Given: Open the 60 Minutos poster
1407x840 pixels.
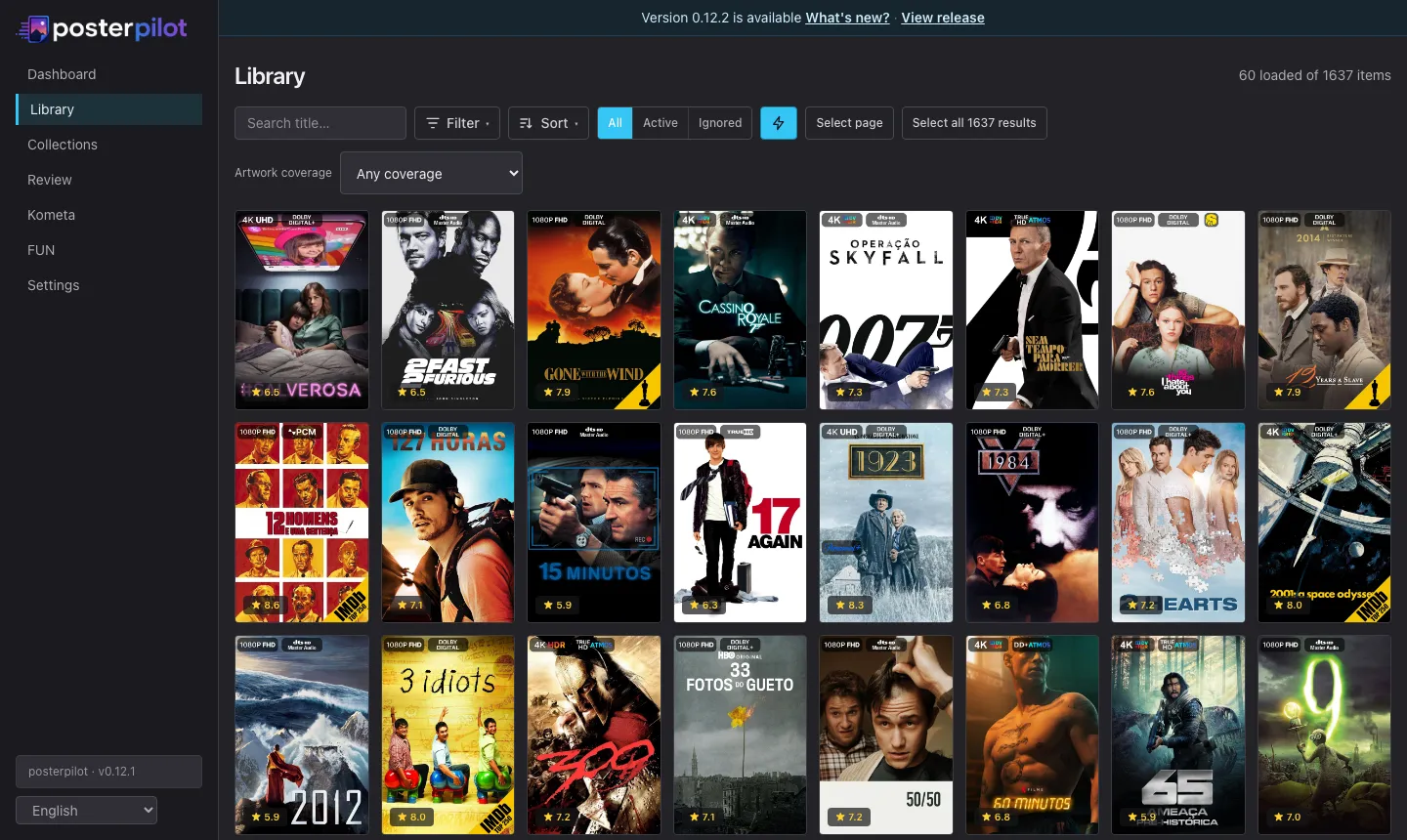Looking at the screenshot, I should coord(1032,735).
